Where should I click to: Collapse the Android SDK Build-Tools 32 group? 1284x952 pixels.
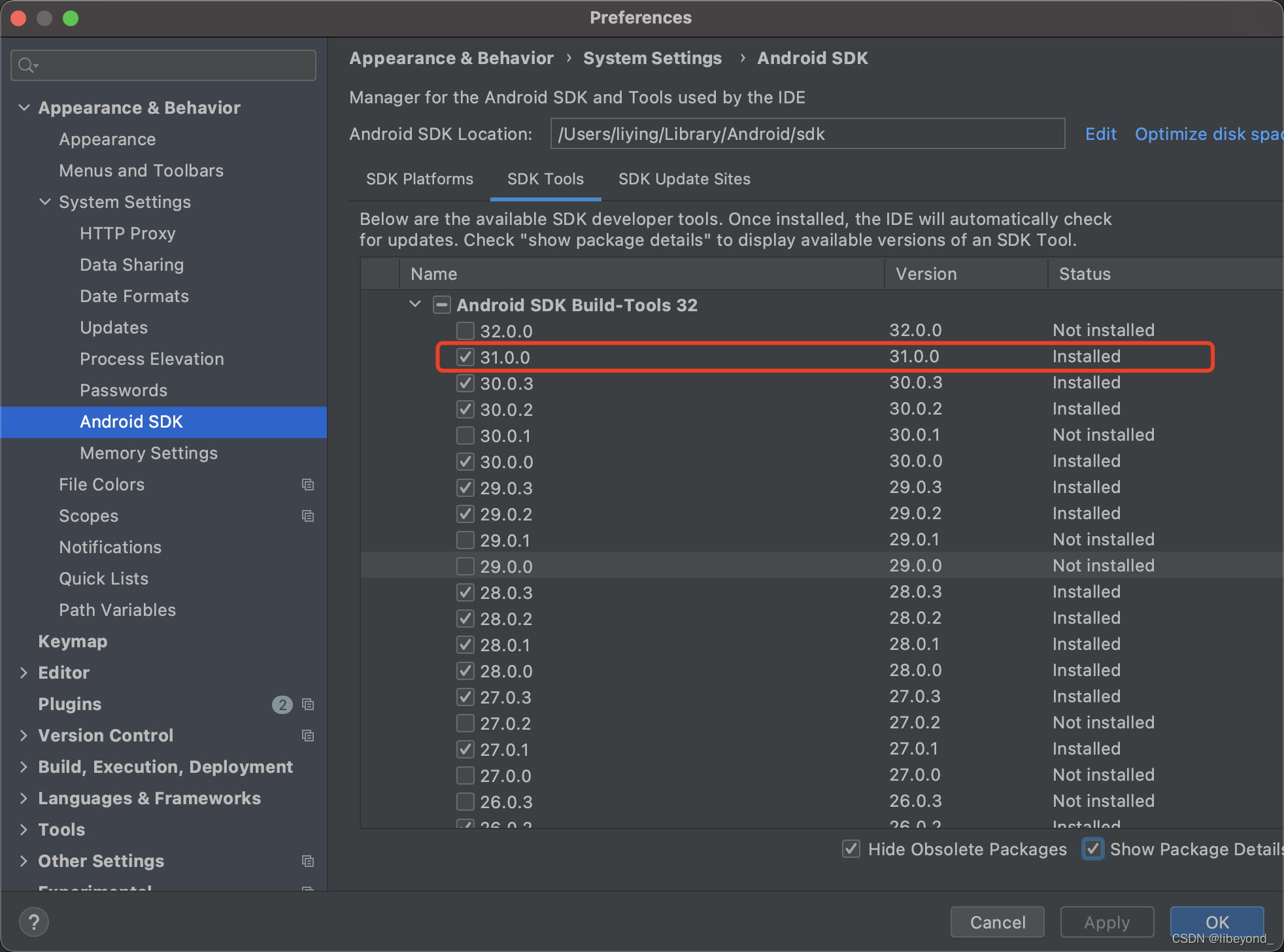pos(414,304)
